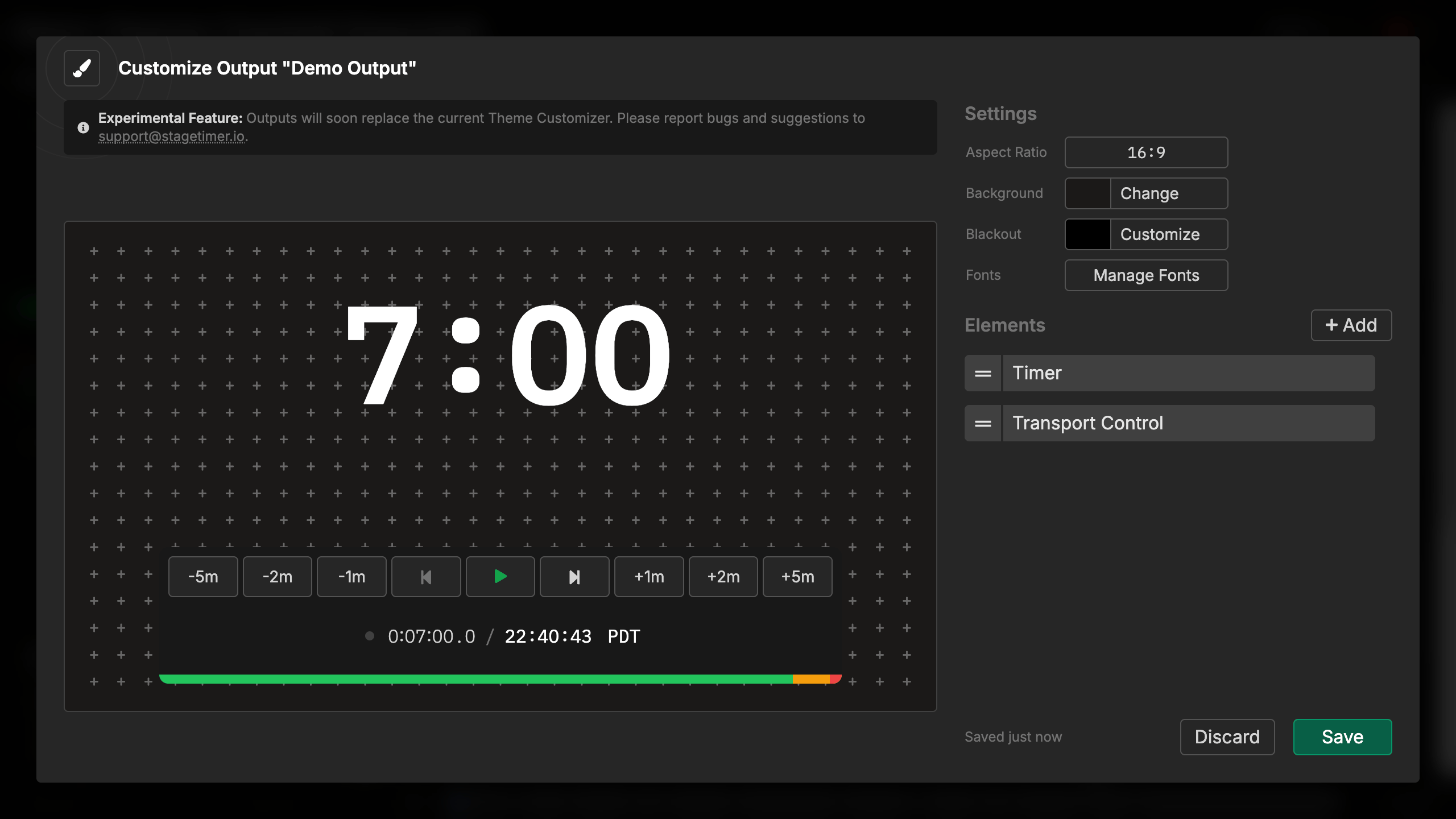
Task: Select the Transport Control element
Action: tap(1189, 423)
